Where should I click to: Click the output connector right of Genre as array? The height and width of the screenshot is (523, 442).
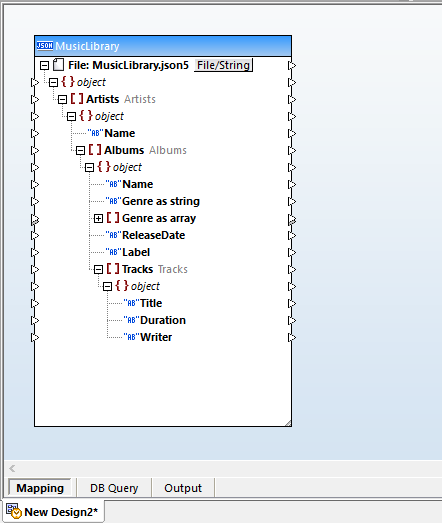pos(292,219)
